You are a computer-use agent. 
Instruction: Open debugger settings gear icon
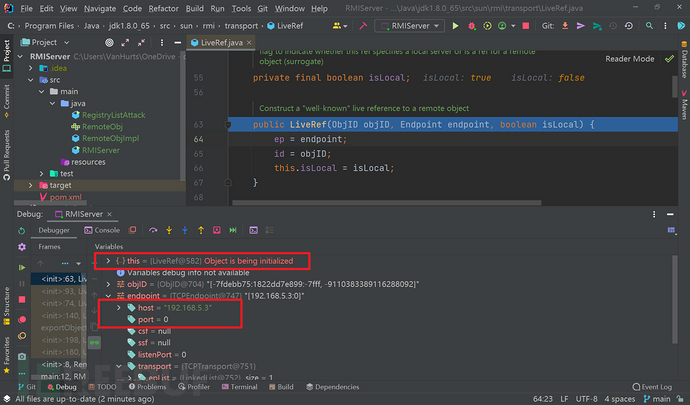(x=22, y=247)
